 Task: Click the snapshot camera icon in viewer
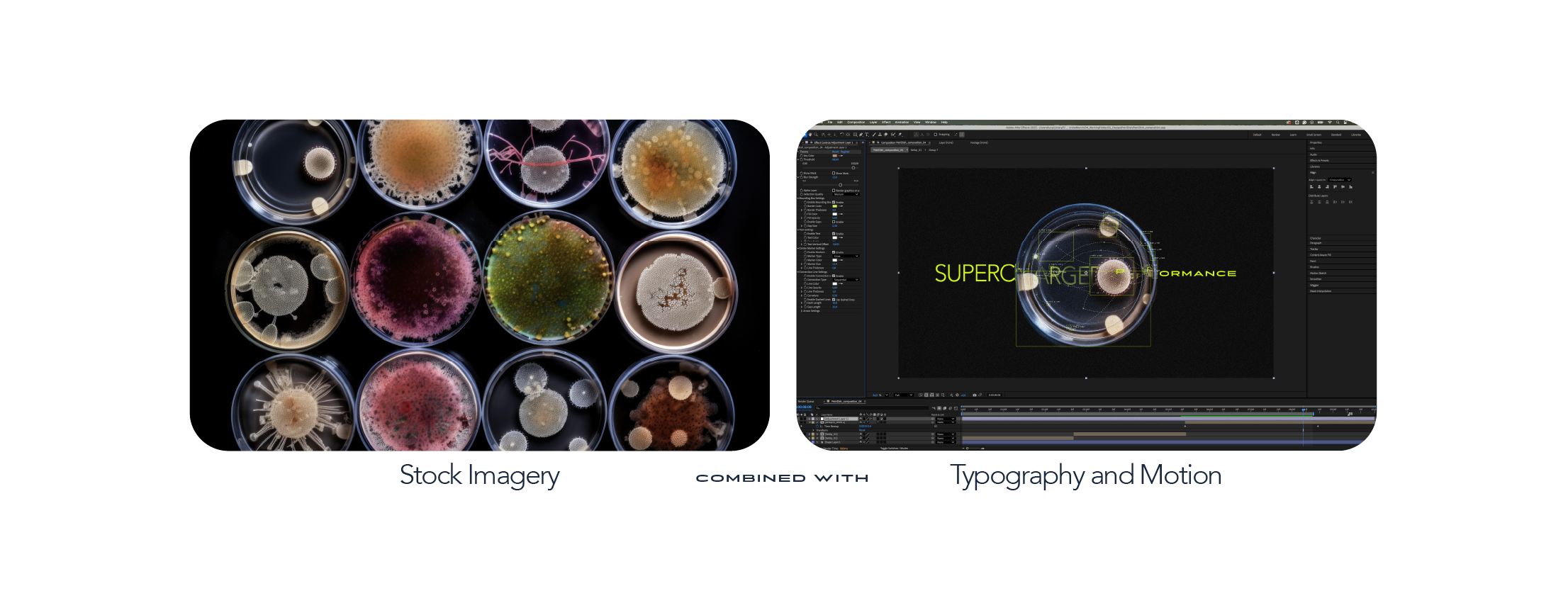(x=975, y=395)
